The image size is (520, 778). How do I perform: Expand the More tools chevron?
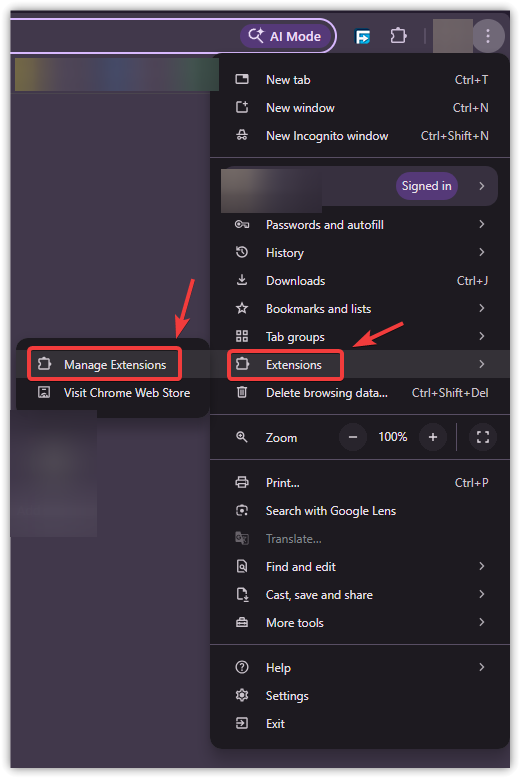pos(482,622)
